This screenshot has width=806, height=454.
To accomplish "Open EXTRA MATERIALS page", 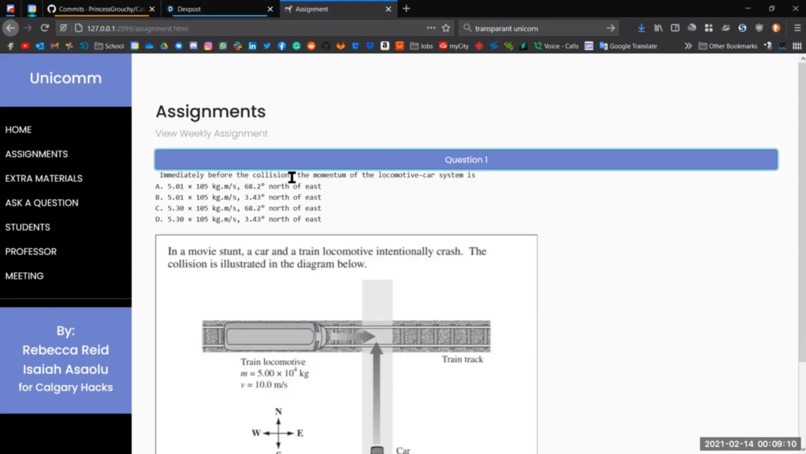I will click(x=44, y=178).
